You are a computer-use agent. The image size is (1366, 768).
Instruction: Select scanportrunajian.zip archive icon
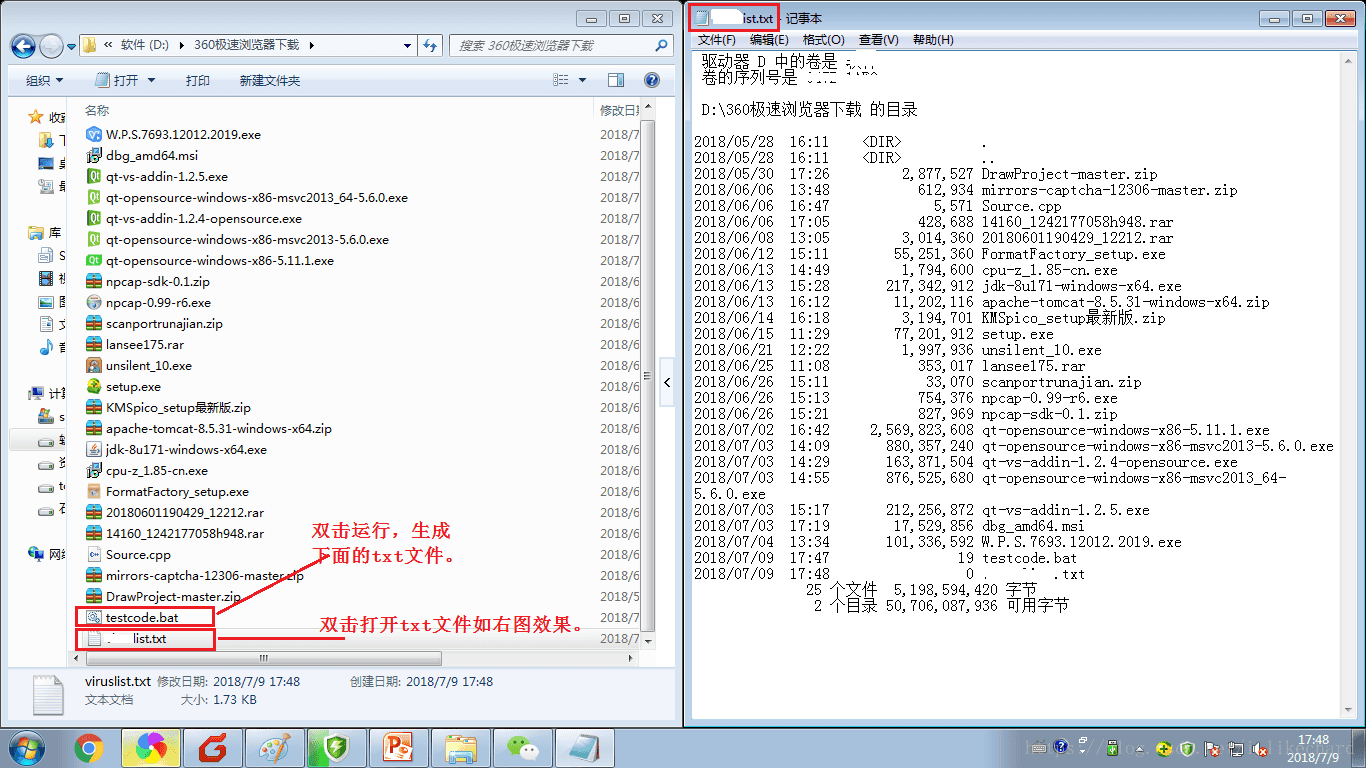pyautogui.click(x=95, y=323)
